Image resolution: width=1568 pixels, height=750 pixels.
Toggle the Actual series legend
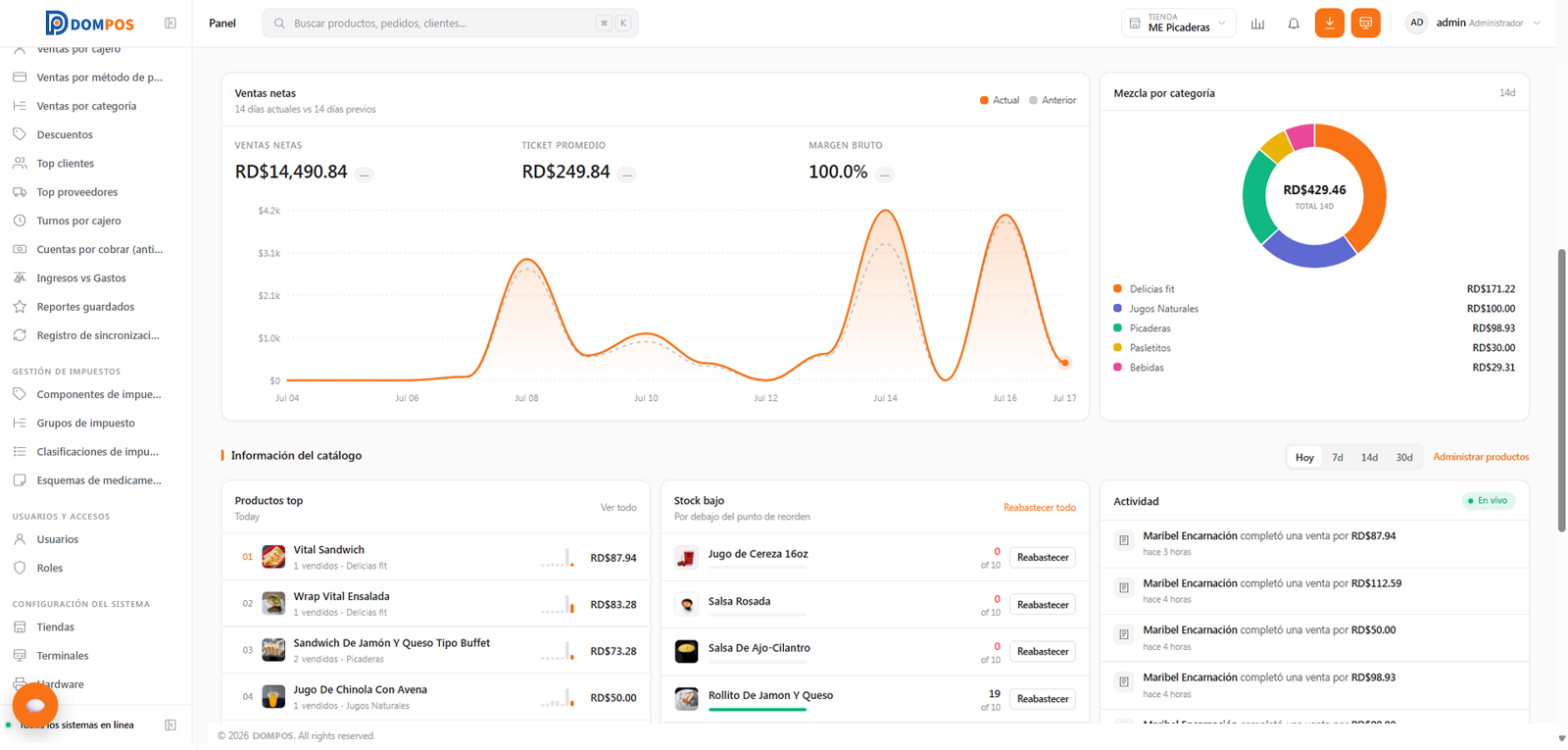click(1000, 100)
